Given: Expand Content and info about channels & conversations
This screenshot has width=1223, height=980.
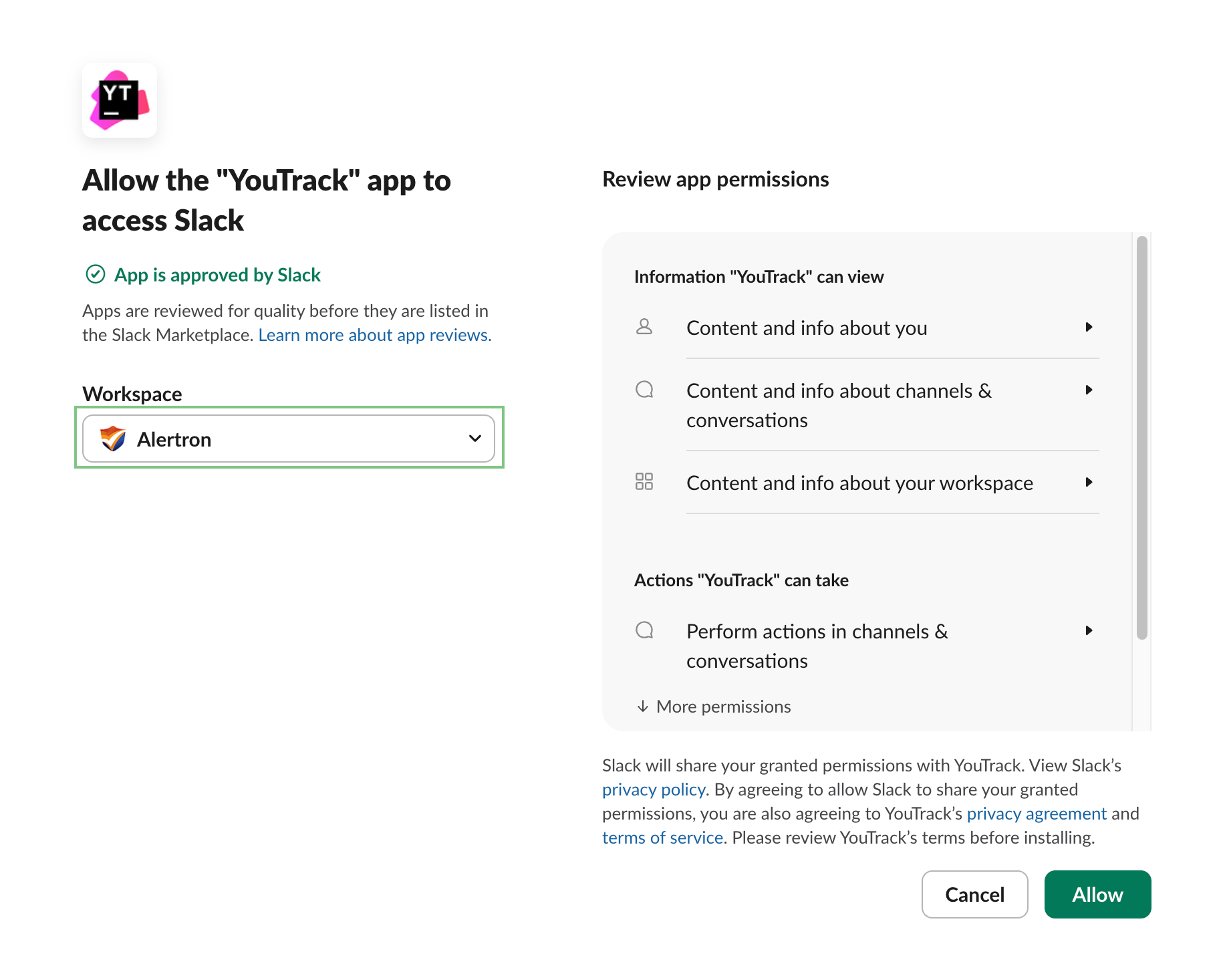Looking at the screenshot, I should [1089, 390].
